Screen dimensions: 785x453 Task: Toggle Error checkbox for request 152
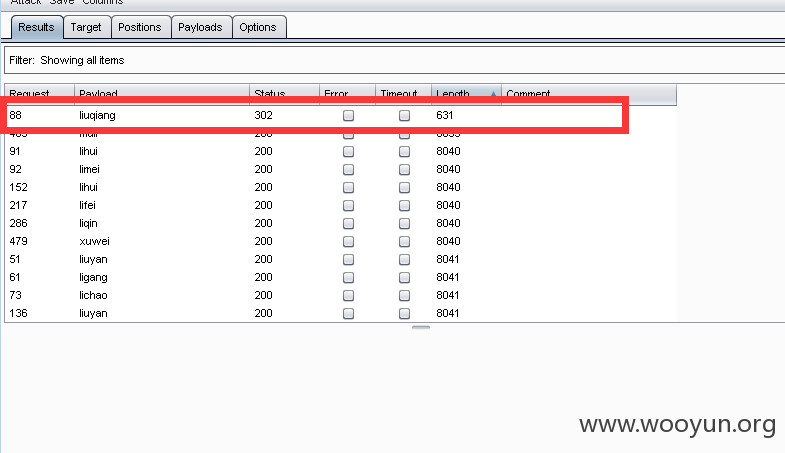click(x=348, y=188)
